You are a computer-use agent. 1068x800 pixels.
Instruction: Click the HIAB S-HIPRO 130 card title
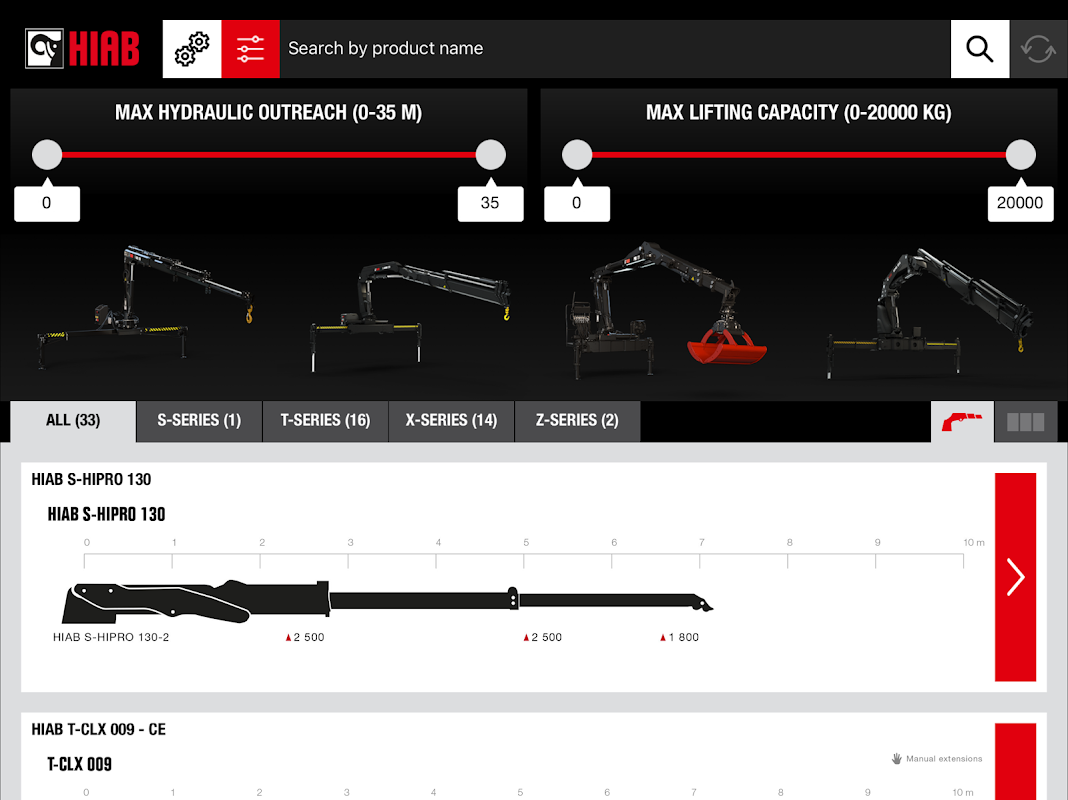[91, 479]
